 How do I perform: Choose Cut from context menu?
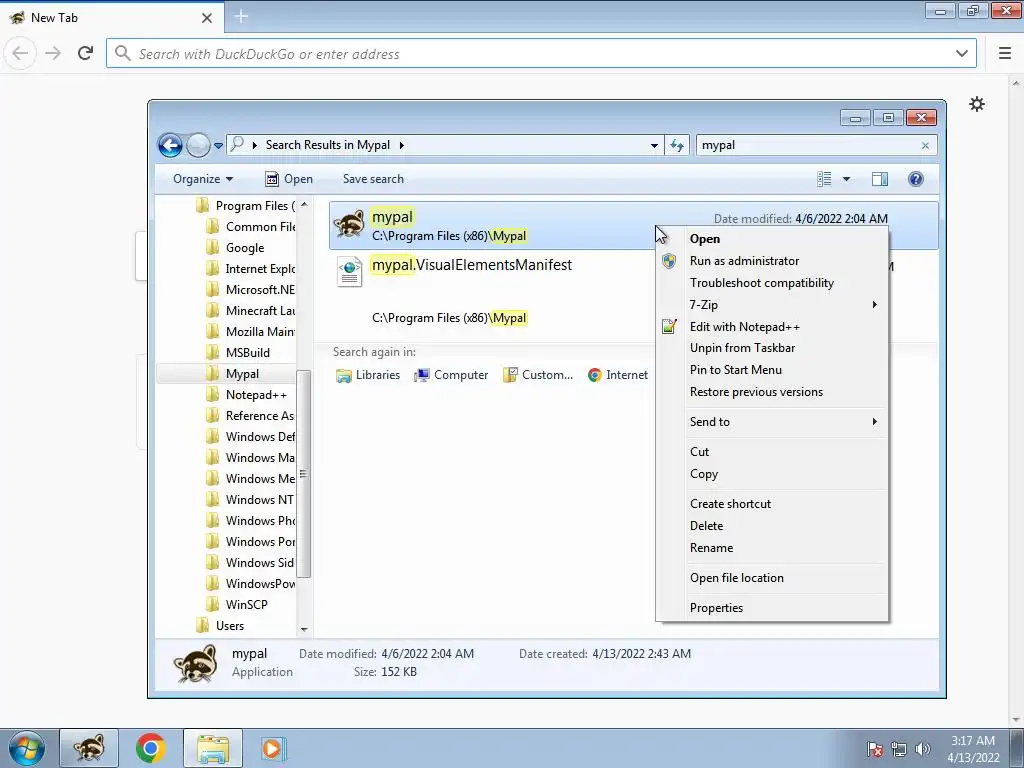point(773,452)
